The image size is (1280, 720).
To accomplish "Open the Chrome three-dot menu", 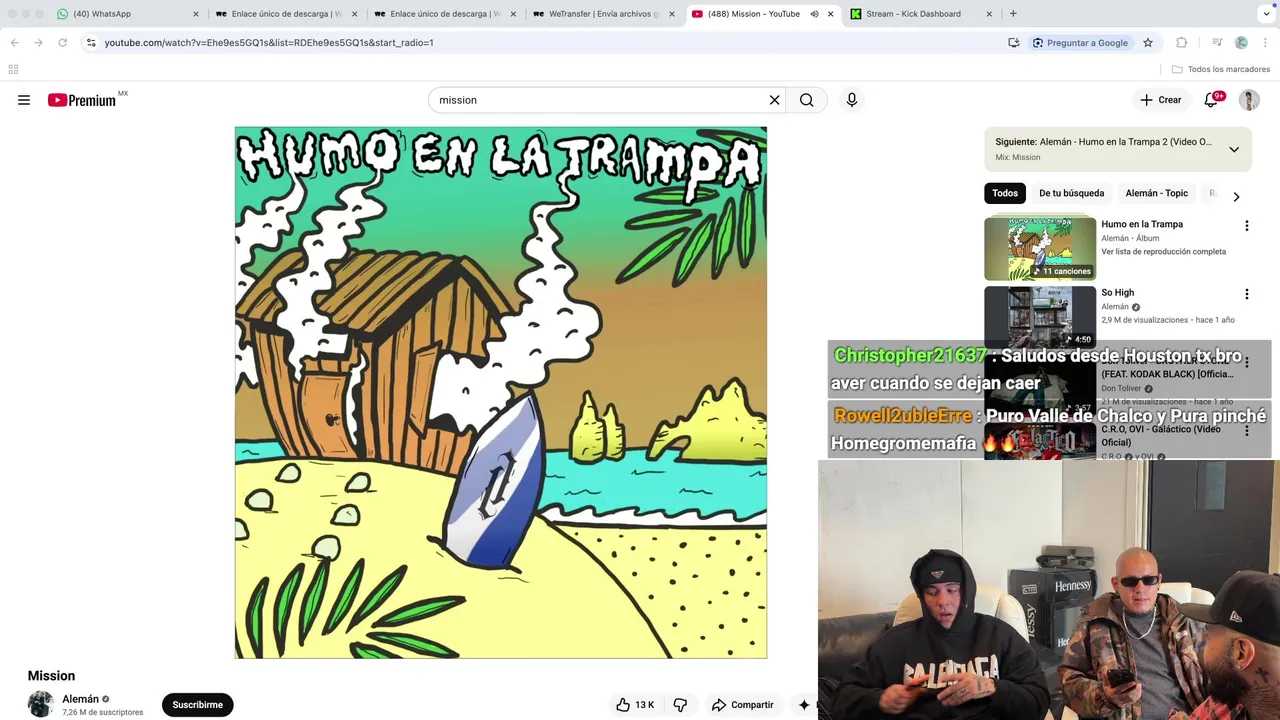I will point(1265,42).
